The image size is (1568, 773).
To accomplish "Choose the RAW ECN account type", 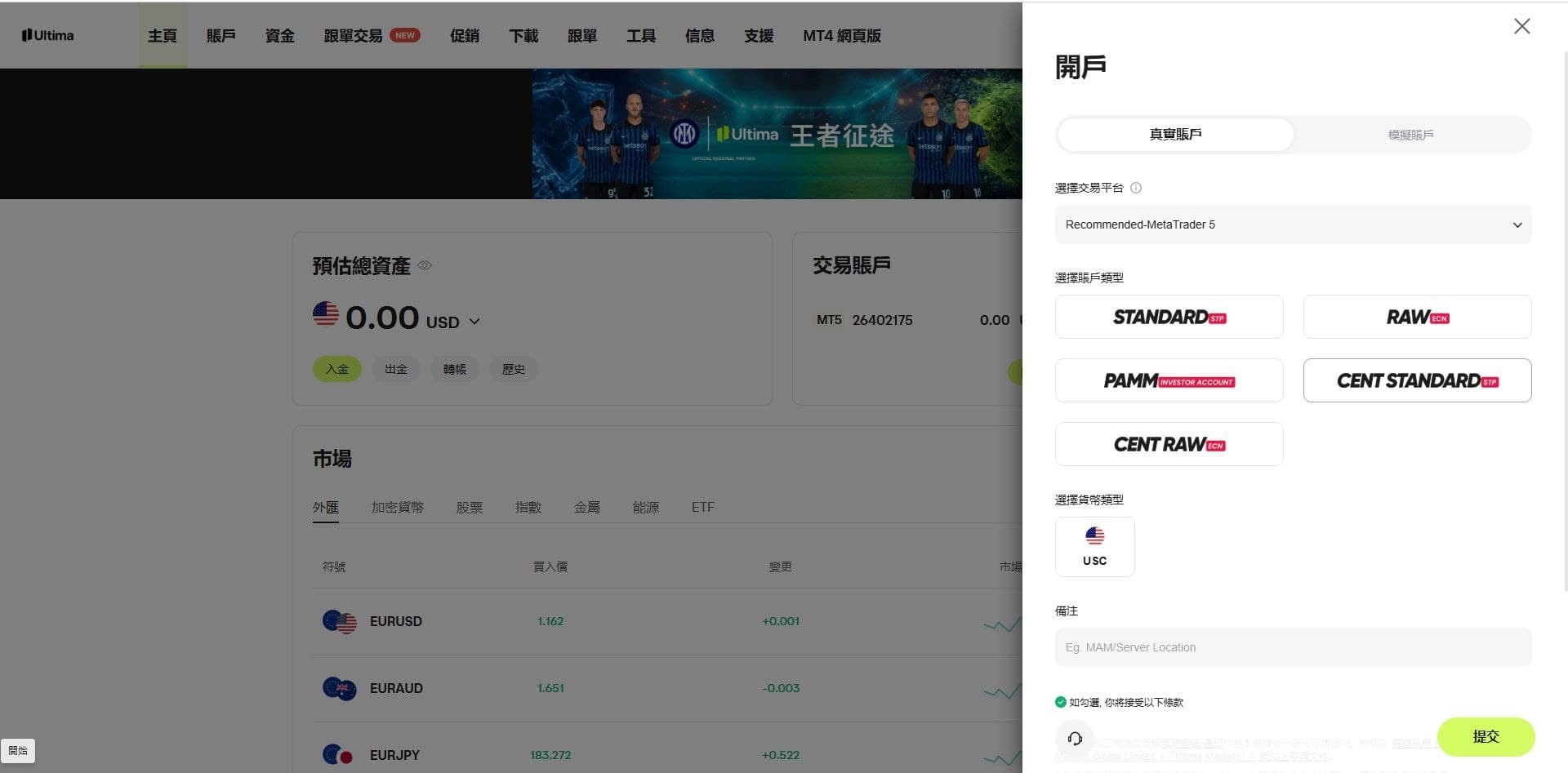I will [x=1417, y=317].
